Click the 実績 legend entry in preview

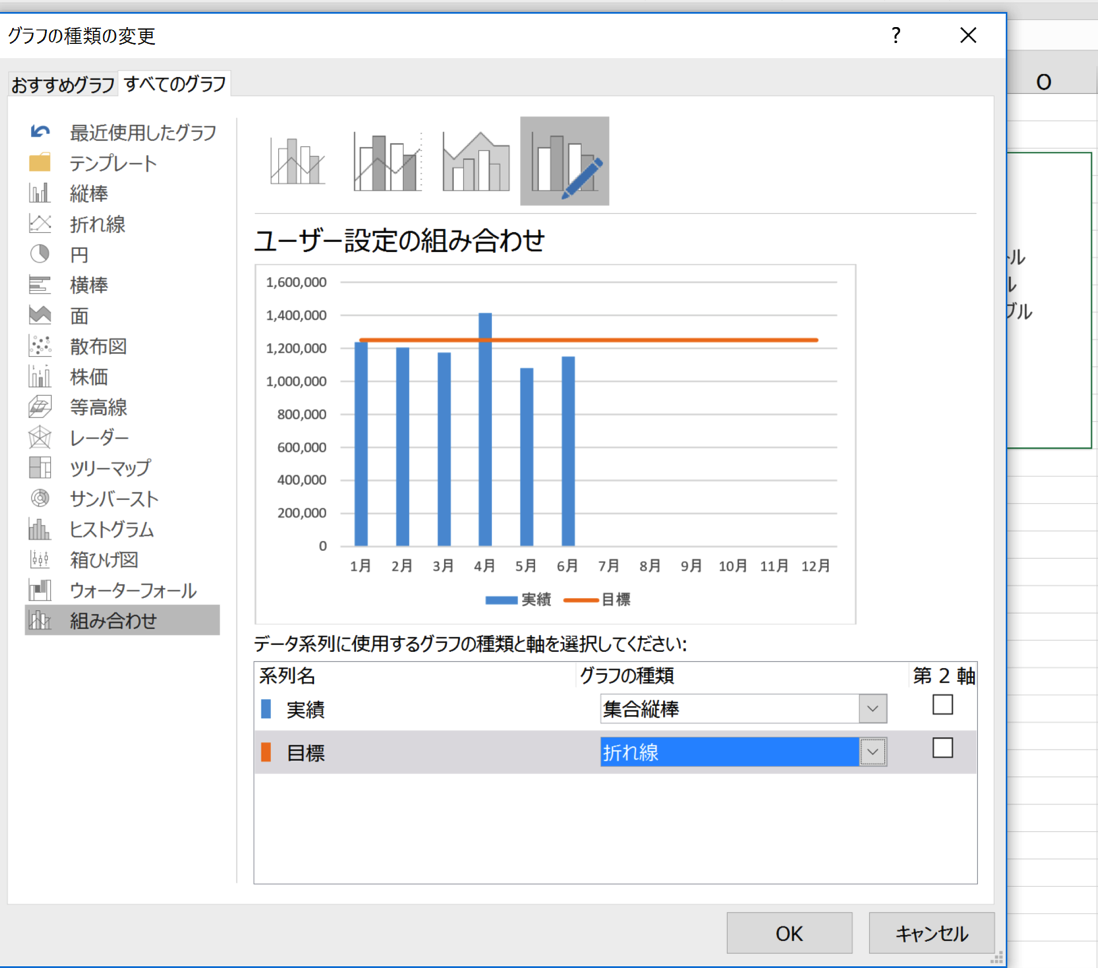pyautogui.click(x=518, y=600)
